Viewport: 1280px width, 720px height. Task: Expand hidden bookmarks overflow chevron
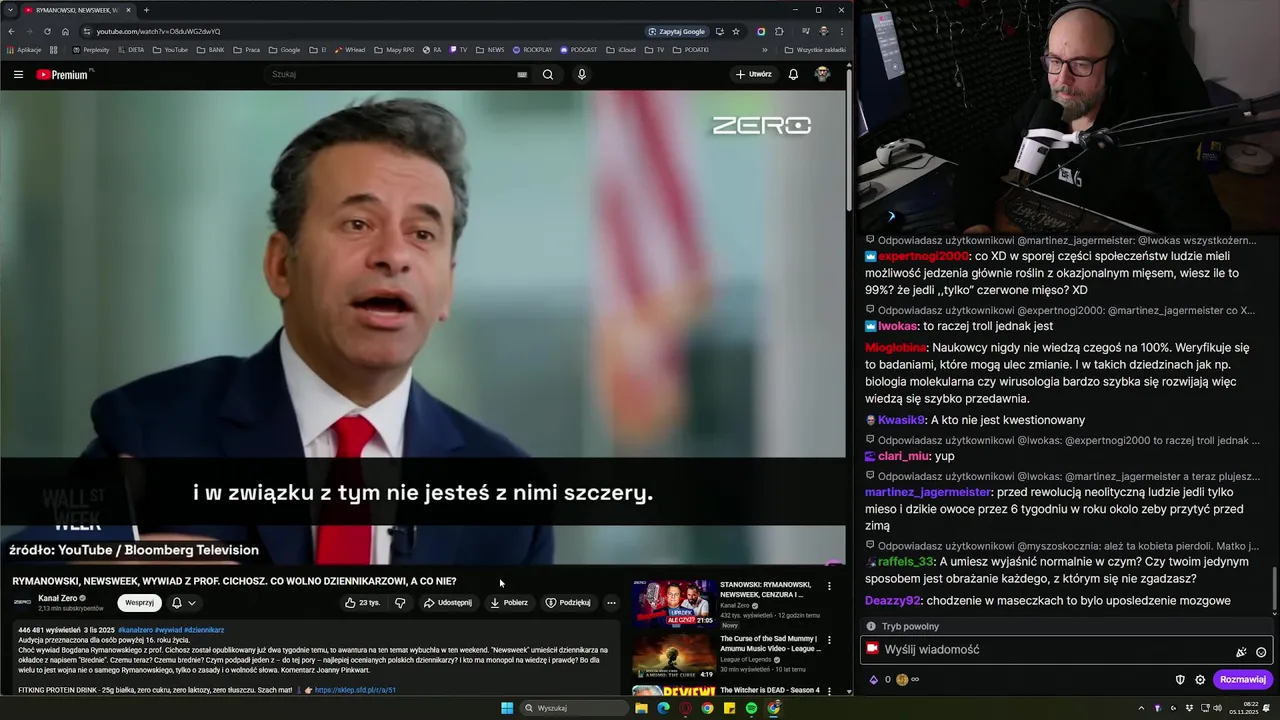click(765, 49)
